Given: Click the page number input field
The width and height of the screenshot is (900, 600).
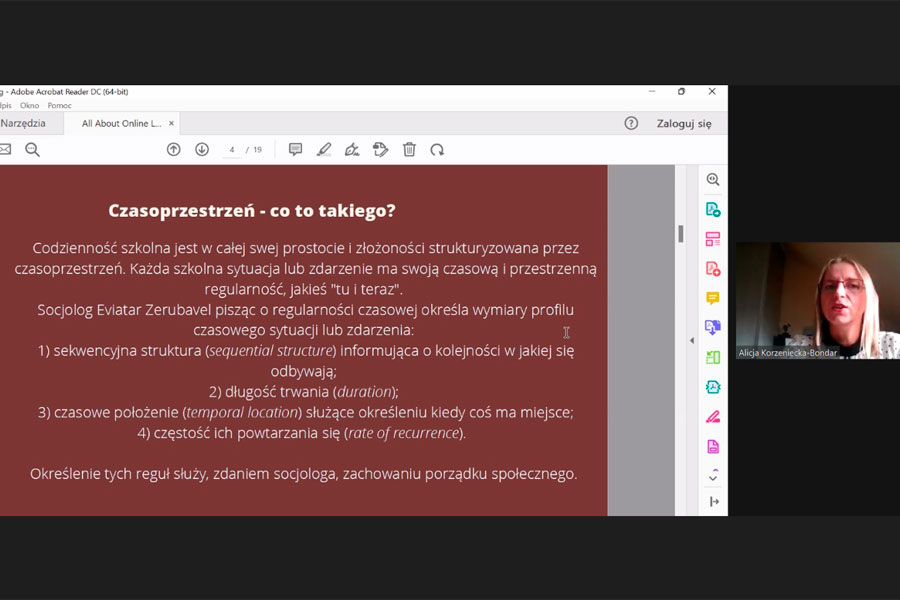Looking at the screenshot, I should tap(232, 150).
